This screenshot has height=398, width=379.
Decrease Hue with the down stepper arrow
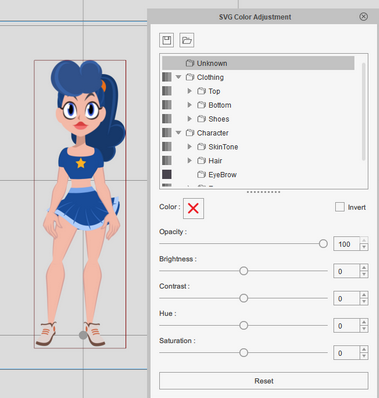coord(364,329)
